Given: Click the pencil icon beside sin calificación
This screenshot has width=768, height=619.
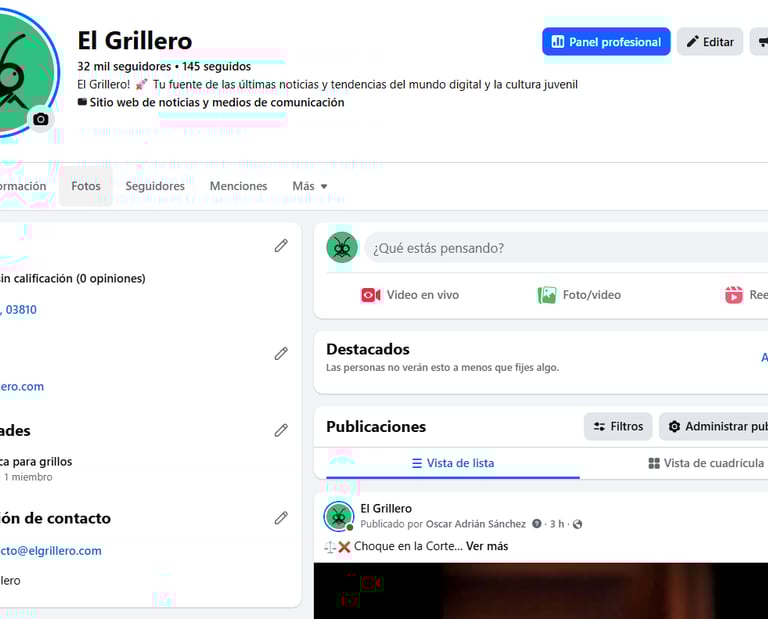Looking at the screenshot, I should pyautogui.click(x=281, y=246).
